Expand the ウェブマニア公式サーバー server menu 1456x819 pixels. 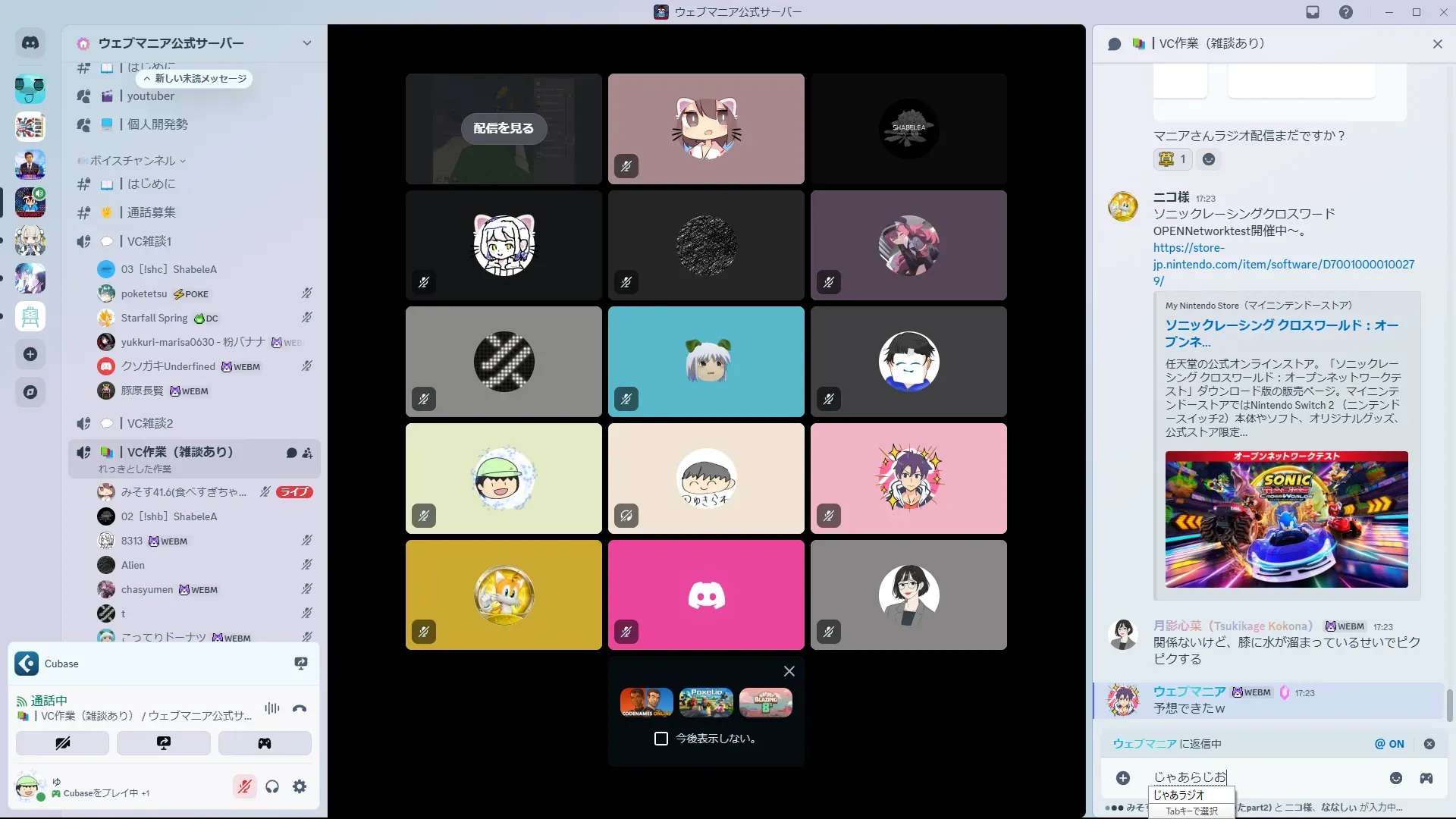tap(306, 43)
